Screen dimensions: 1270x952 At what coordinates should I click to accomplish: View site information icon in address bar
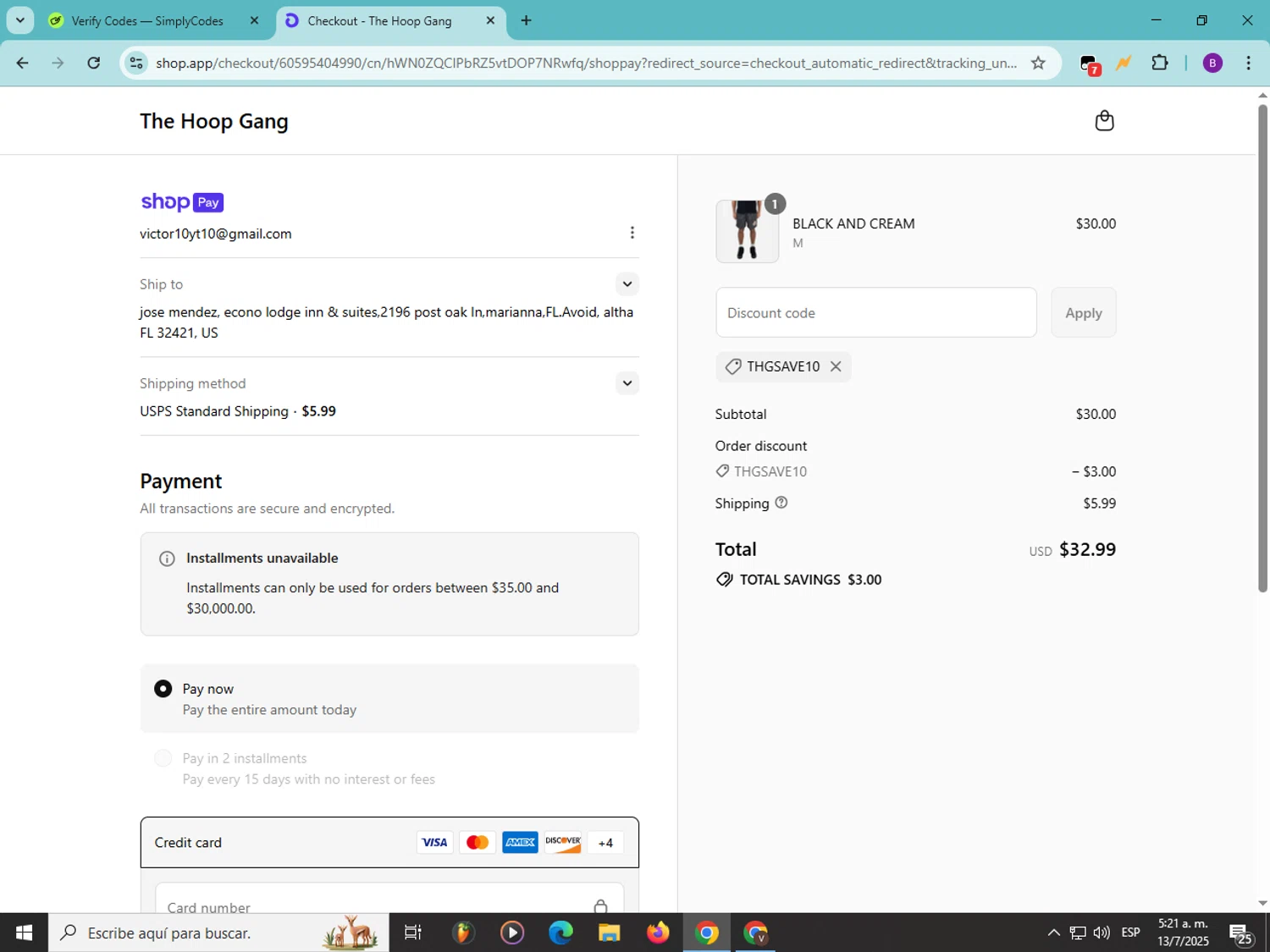(135, 63)
